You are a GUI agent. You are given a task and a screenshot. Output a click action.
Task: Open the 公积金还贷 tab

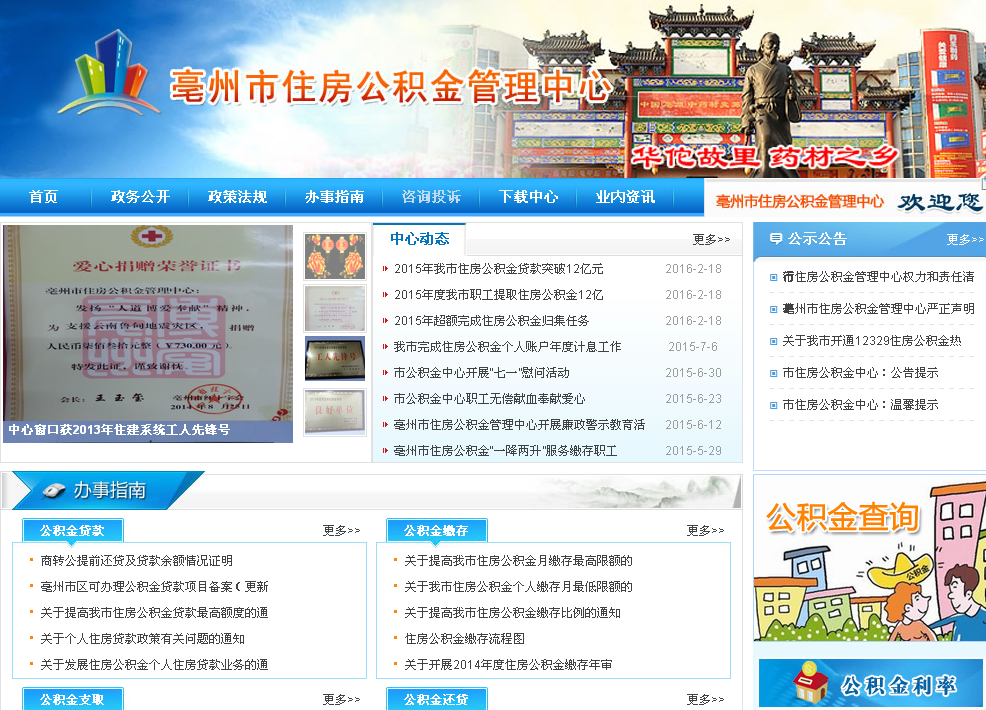tap(436, 699)
